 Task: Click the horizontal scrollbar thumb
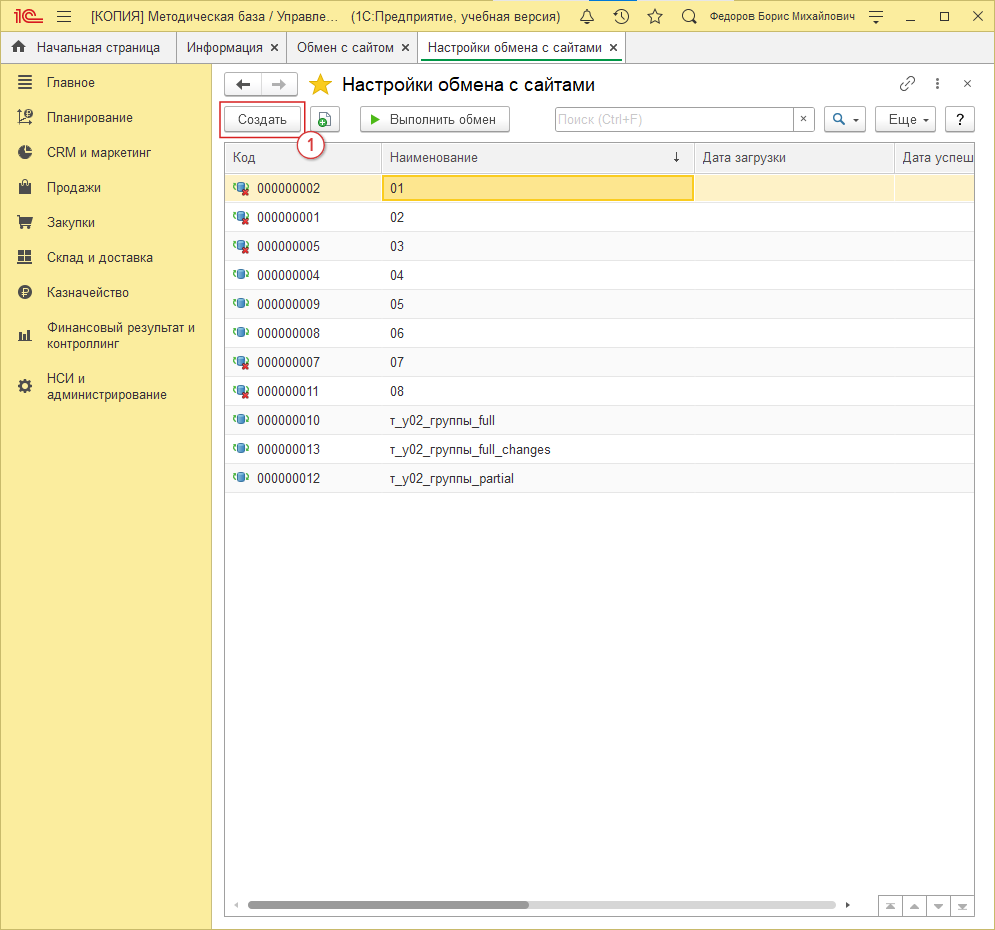click(388, 905)
